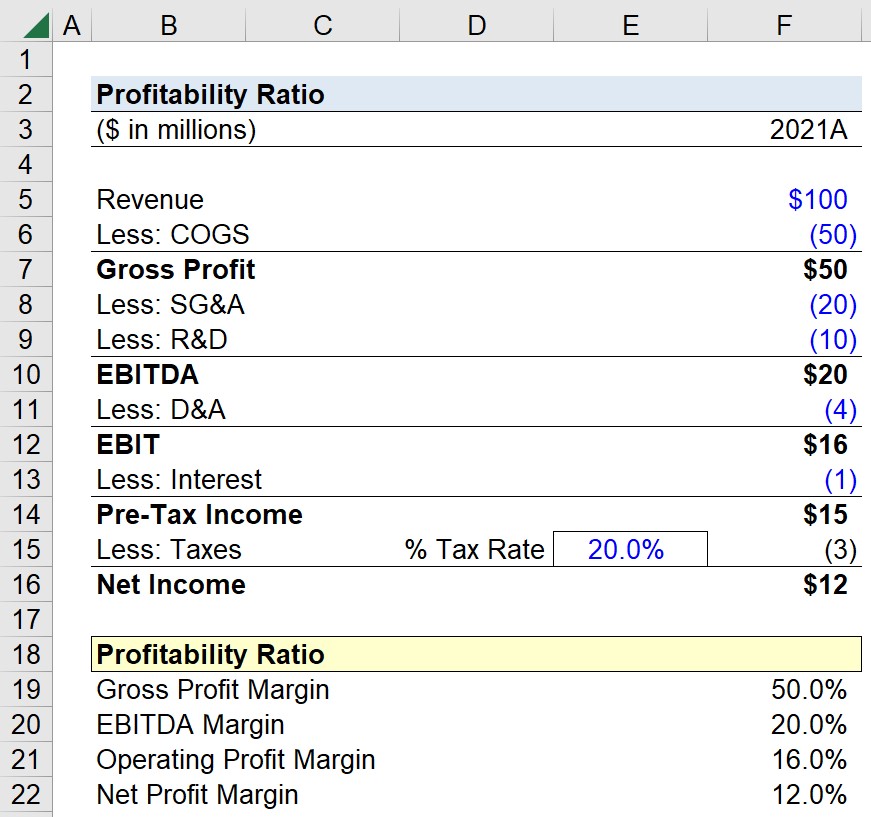Select the 'Revenue' label cell
This screenshot has width=871, height=817.
click(x=150, y=200)
